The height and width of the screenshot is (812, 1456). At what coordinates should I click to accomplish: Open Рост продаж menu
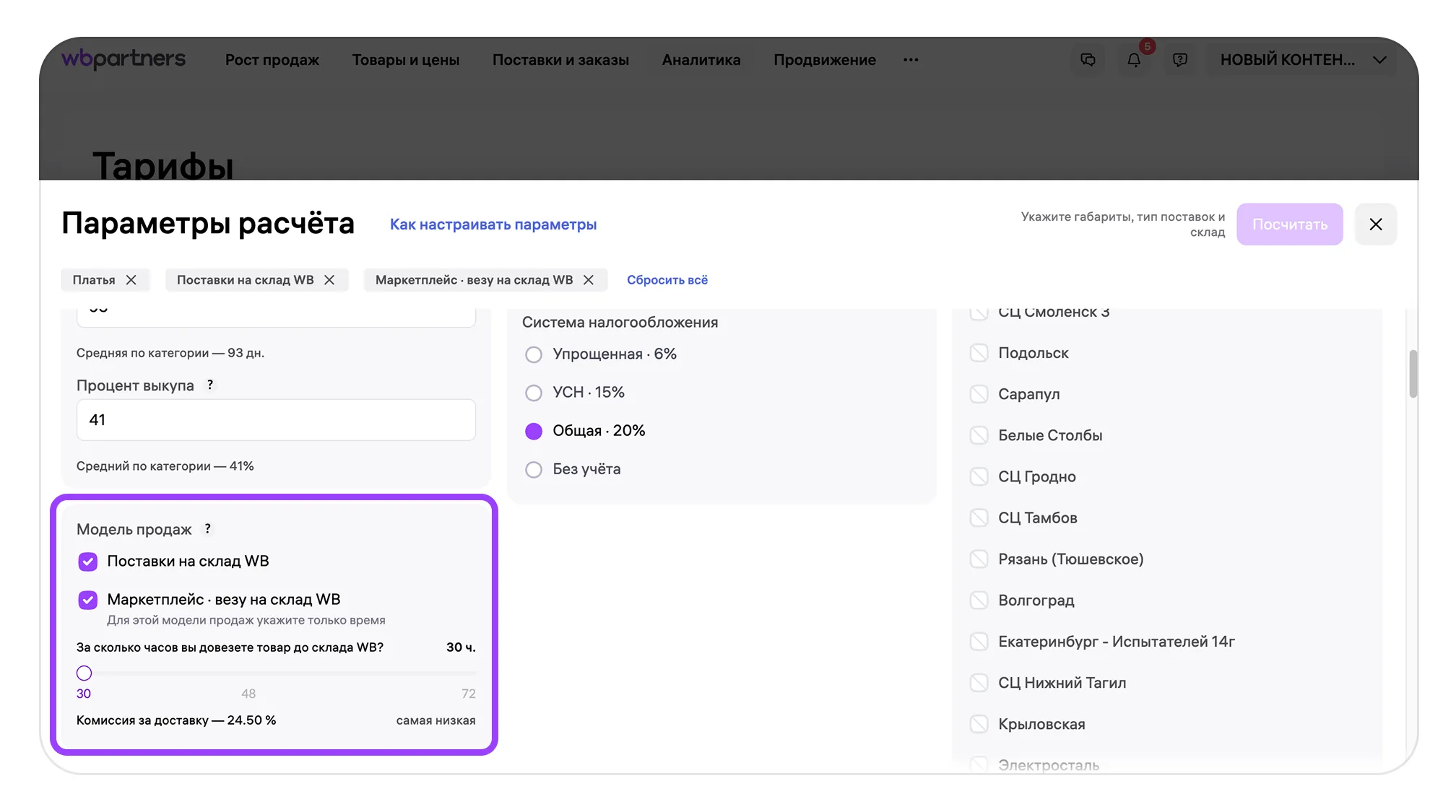(x=272, y=60)
